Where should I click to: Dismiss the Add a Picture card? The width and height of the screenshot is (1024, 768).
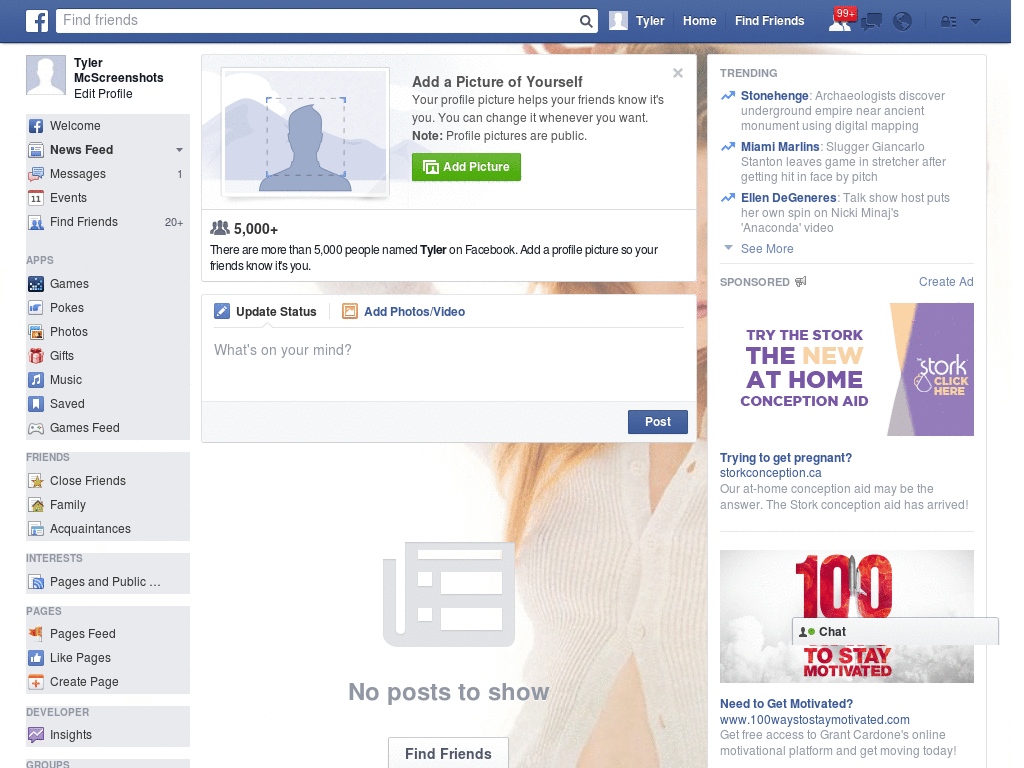(x=678, y=73)
